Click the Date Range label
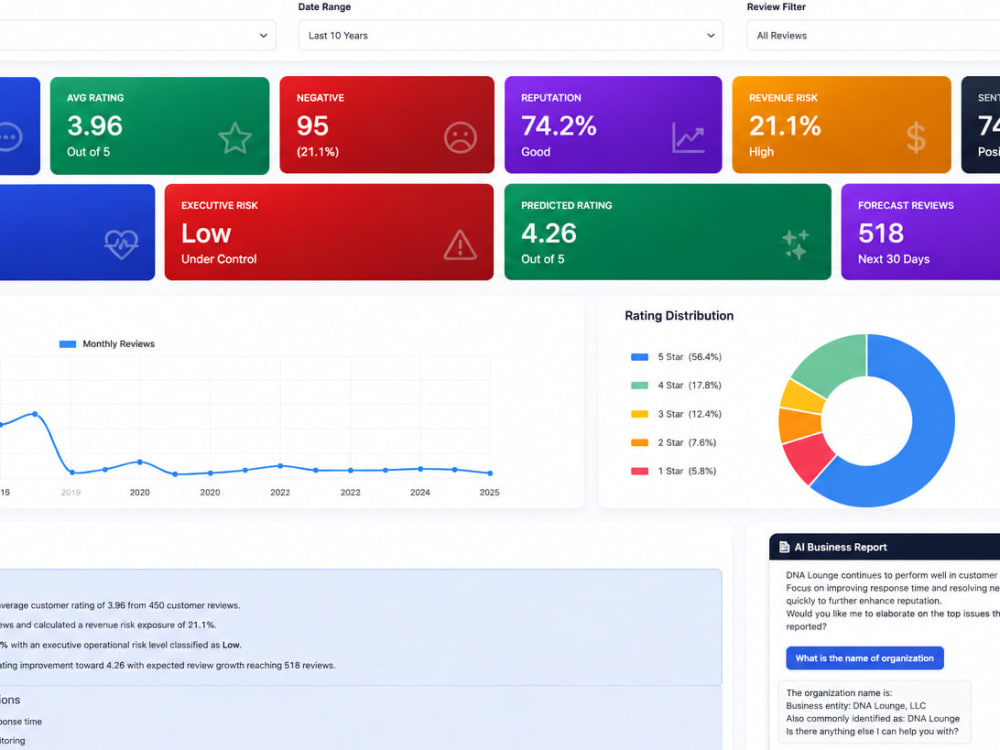The width and height of the screenshot is (1000, 750). point(324,7)
